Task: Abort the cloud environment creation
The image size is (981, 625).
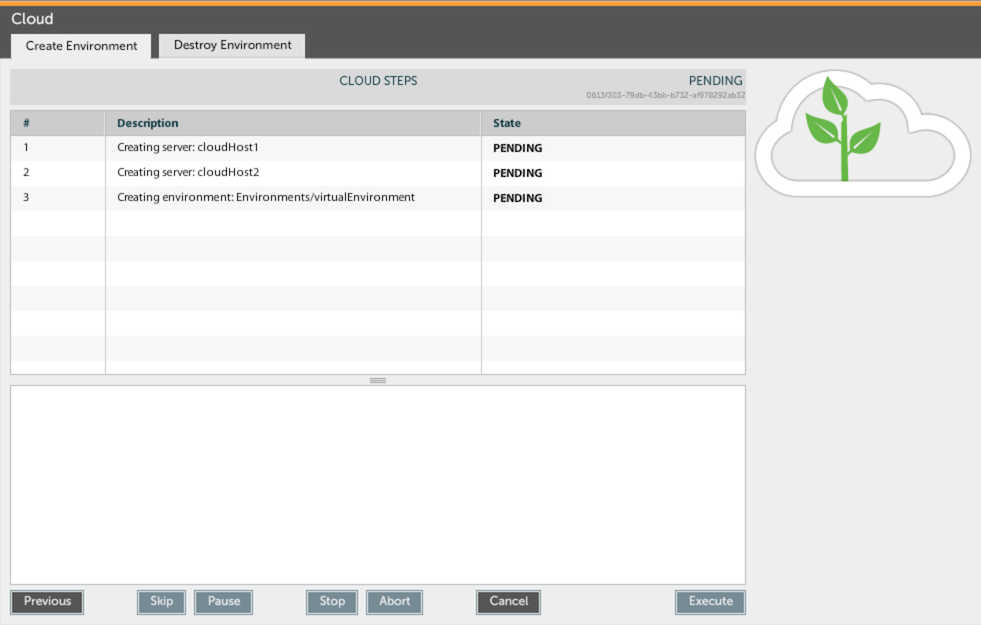Action: [x=394, y=602]
